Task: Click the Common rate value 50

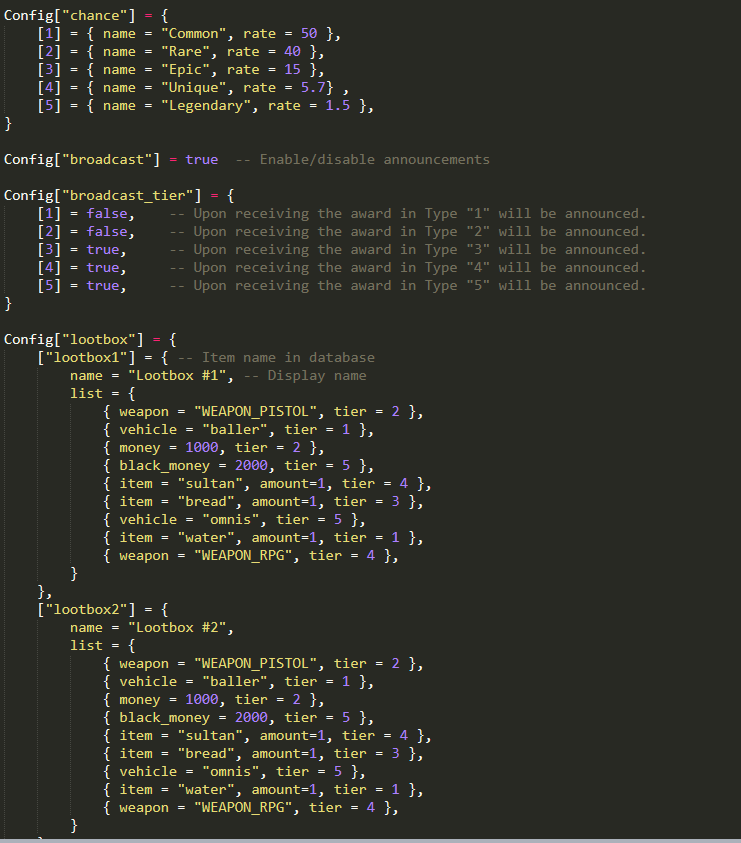Action: [x=309, y=33]
